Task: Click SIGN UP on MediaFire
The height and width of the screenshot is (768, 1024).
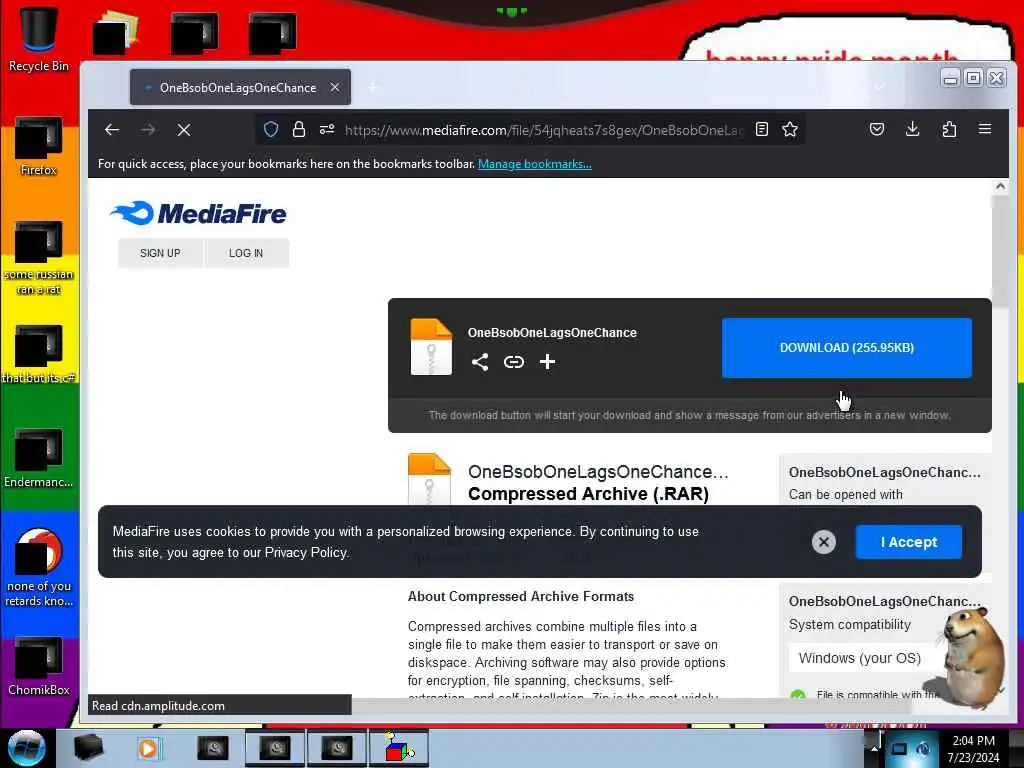Action: click(160, 253)
